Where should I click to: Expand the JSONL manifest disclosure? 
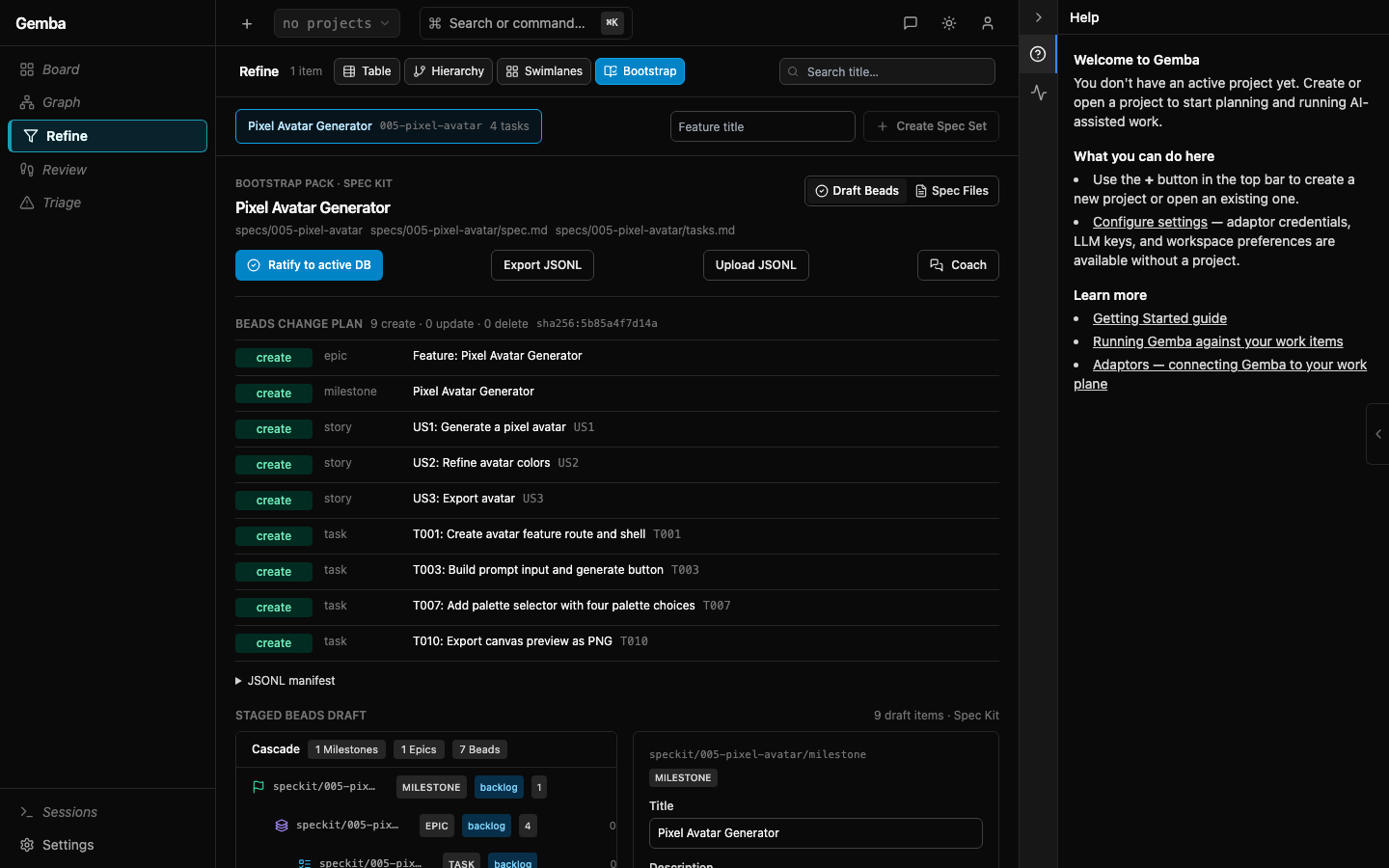tap(286, 681)
